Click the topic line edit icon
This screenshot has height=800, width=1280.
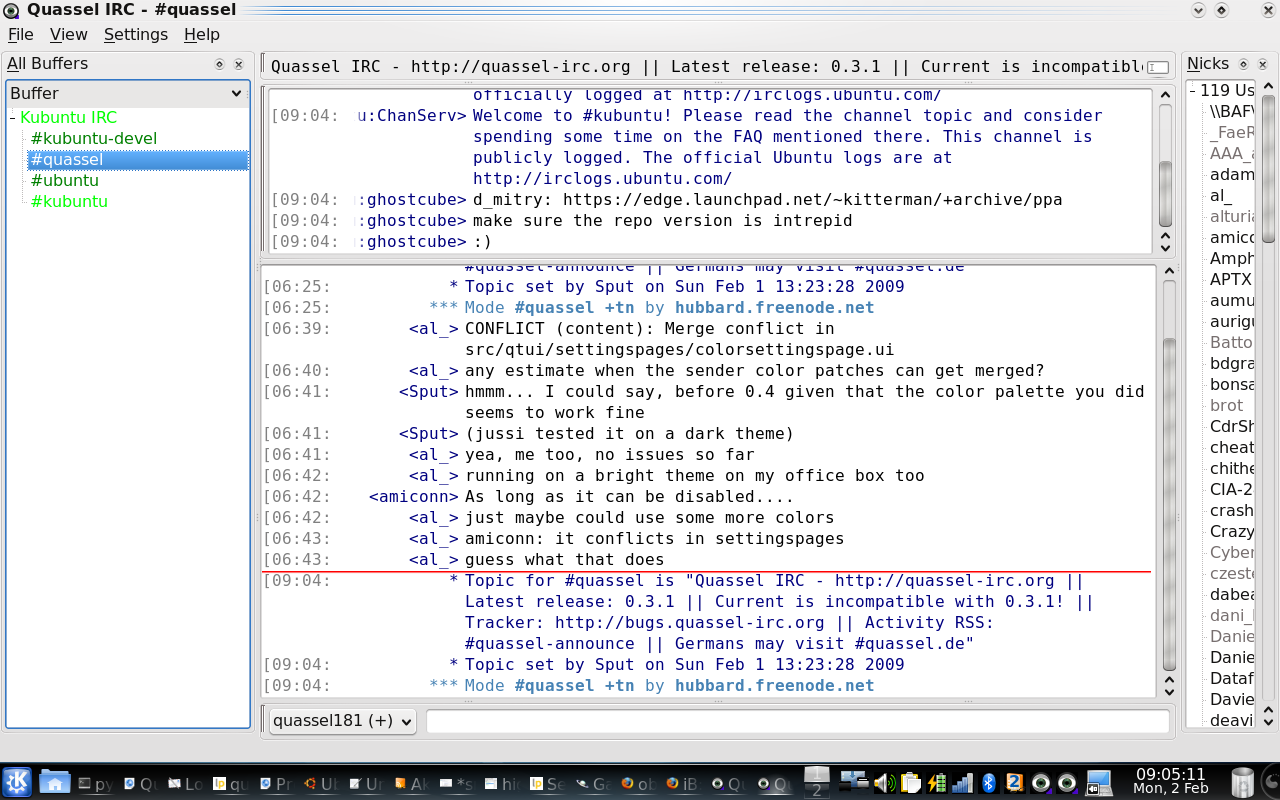pos(1158,67)
